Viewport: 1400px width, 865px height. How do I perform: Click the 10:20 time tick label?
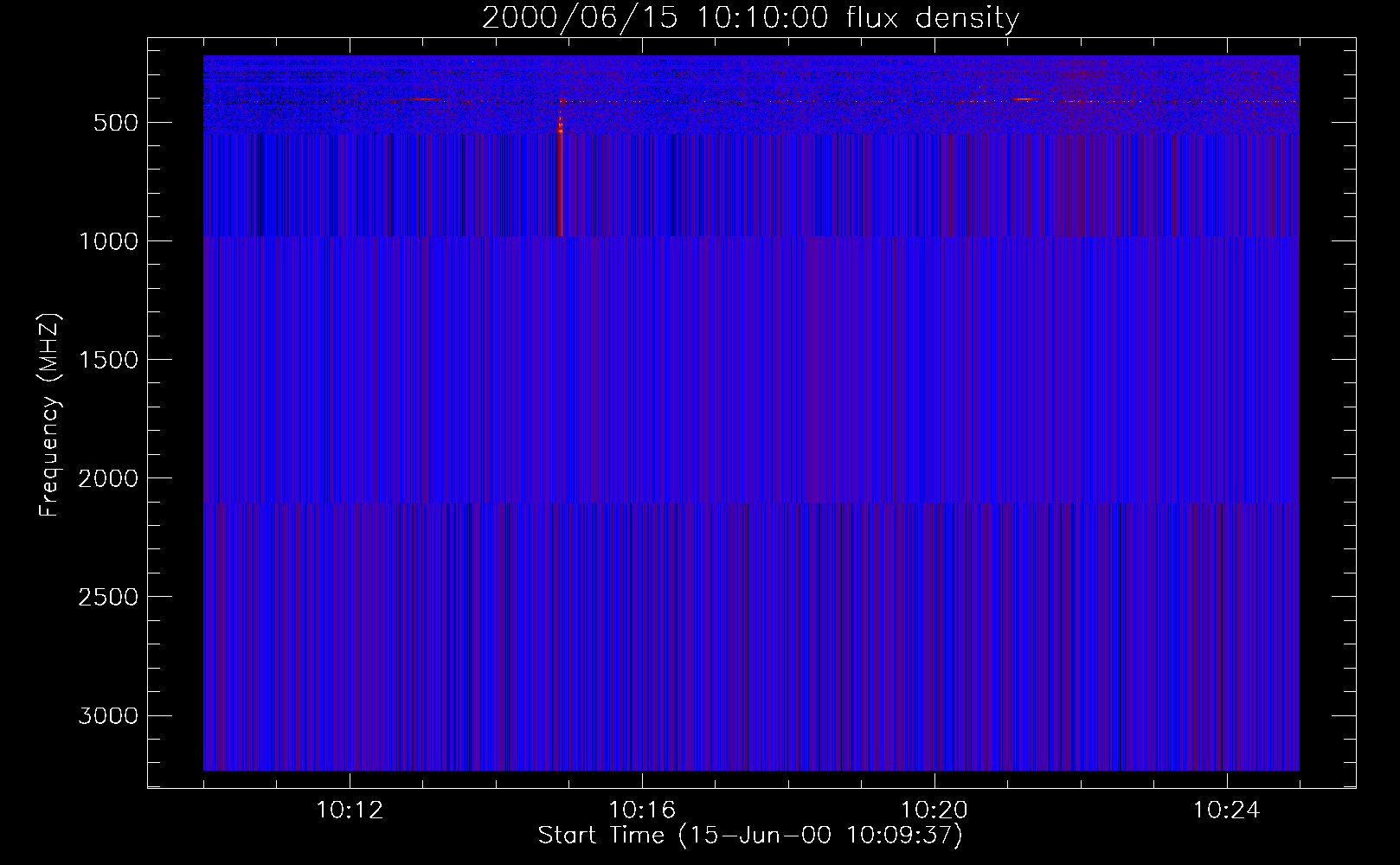point(934,811)
